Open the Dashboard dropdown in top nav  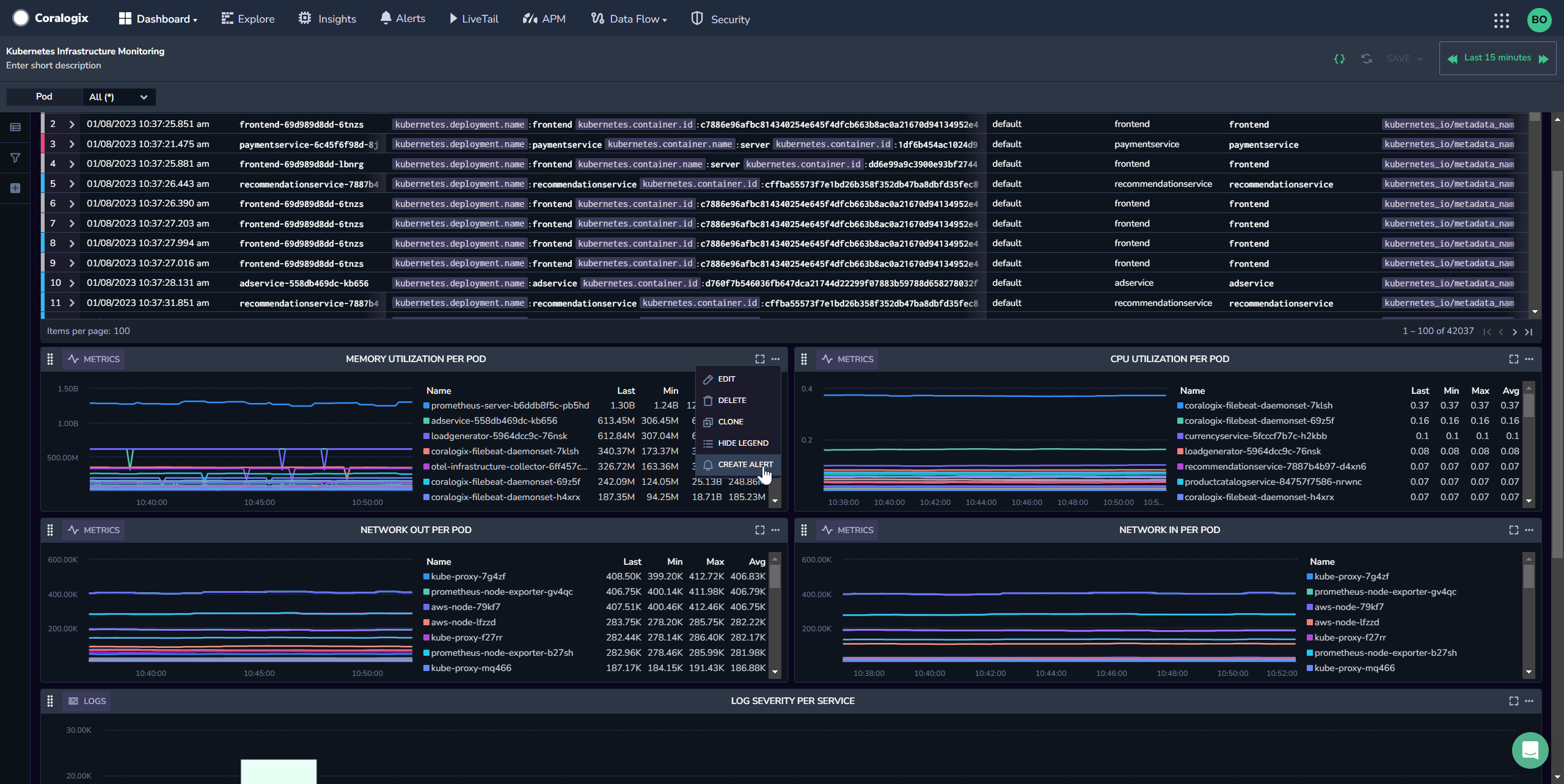tap(158, 19)
